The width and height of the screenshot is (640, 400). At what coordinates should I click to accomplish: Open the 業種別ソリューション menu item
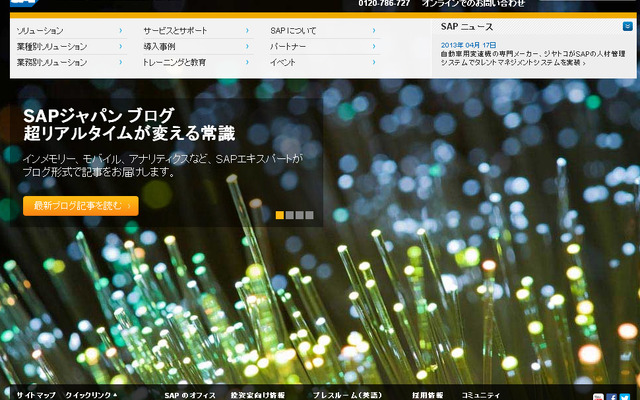click(x=52, y=47)
